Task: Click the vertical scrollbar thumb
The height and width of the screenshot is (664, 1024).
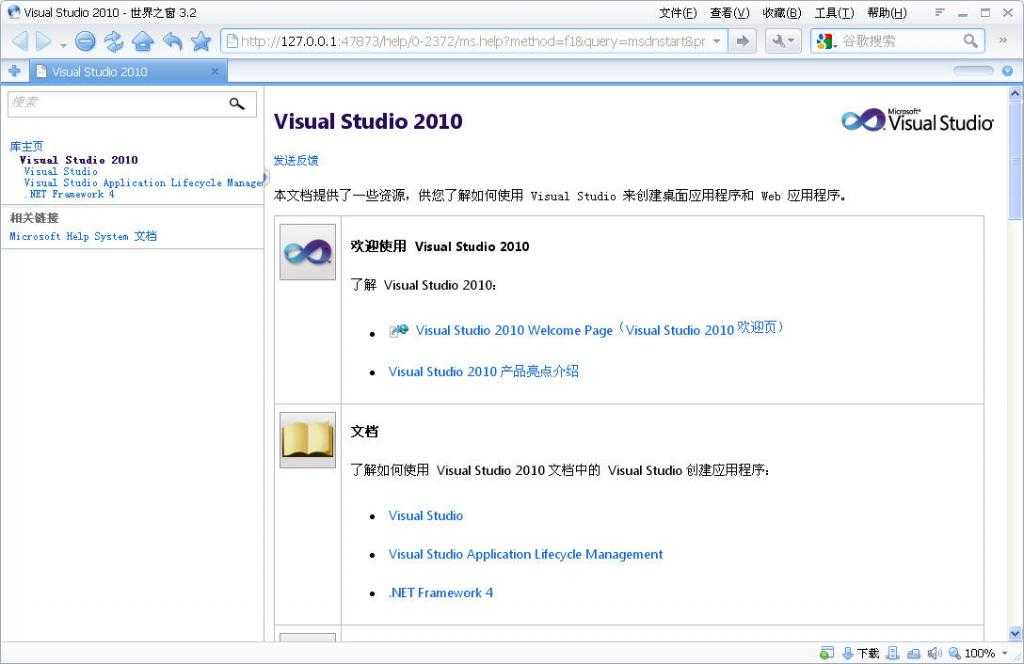Action: click(1015, 161)
